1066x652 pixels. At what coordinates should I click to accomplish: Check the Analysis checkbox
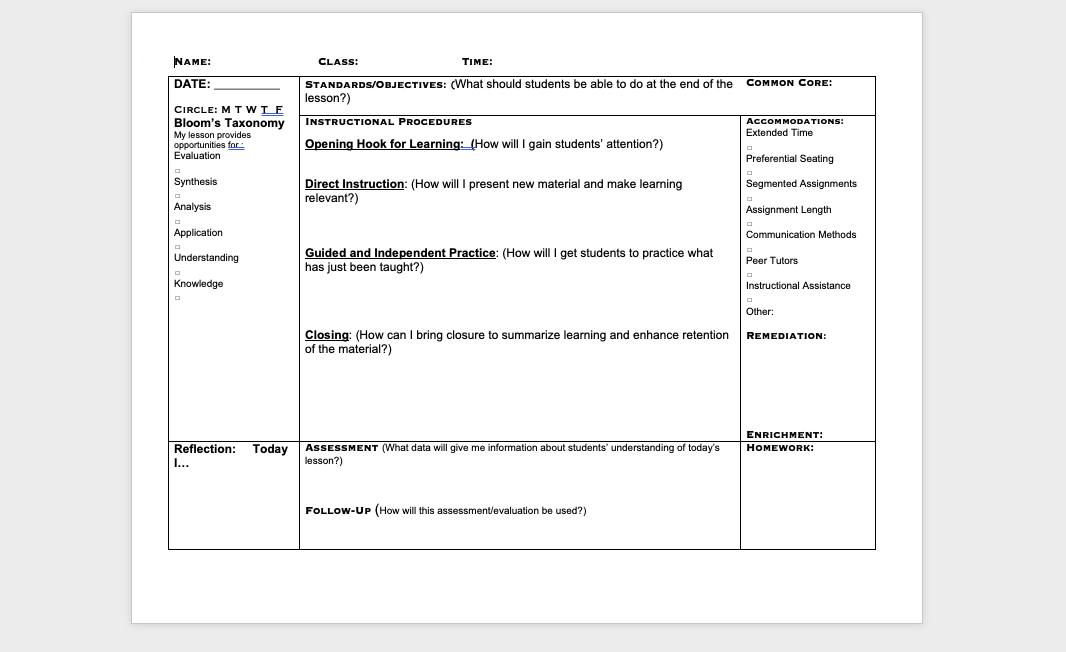(177, 221)
